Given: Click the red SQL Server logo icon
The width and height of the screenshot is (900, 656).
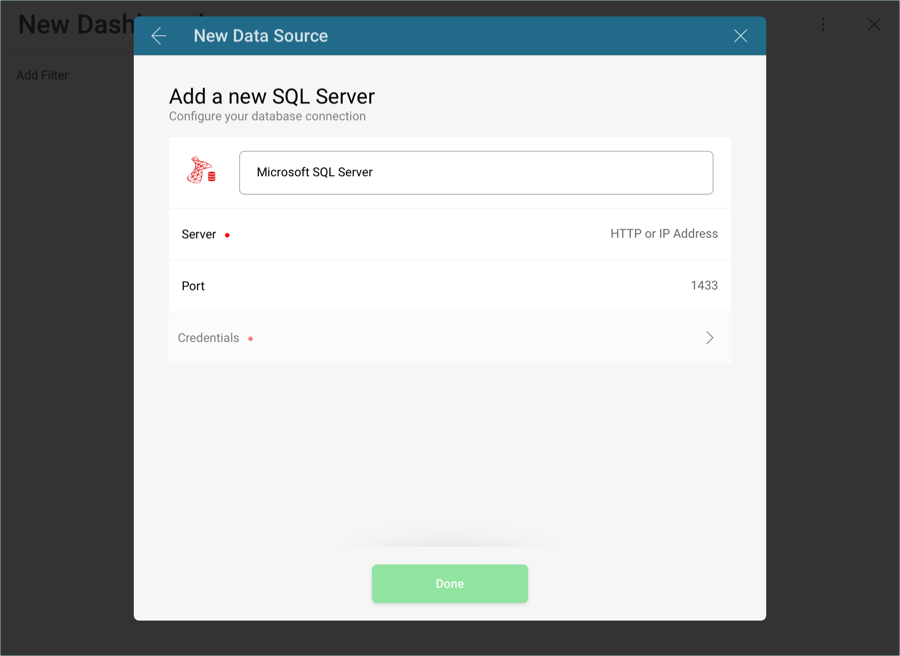Looking at the screenshot, I should tap(201, 170).
